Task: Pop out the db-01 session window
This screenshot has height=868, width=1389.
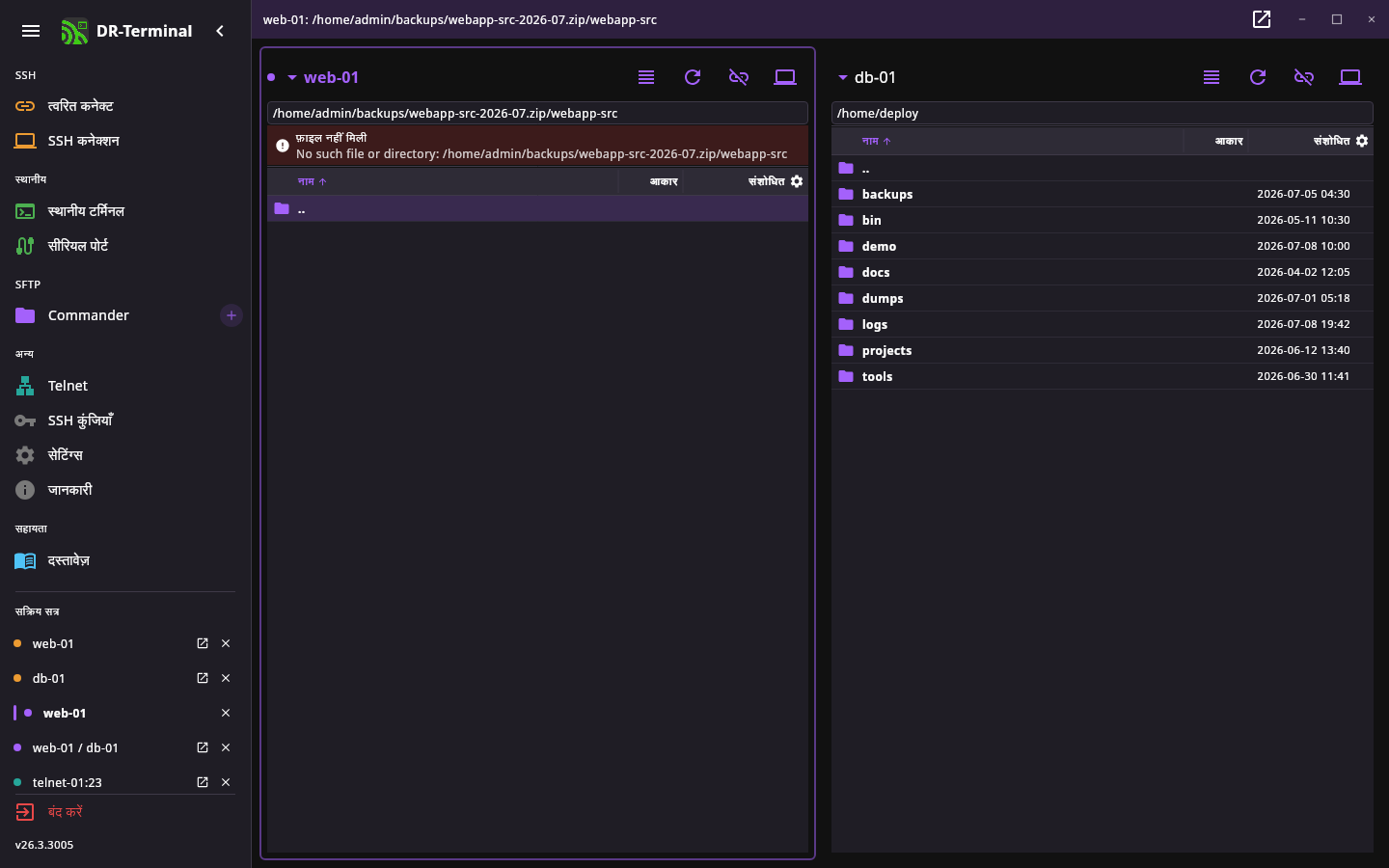Action: point(203,678)
